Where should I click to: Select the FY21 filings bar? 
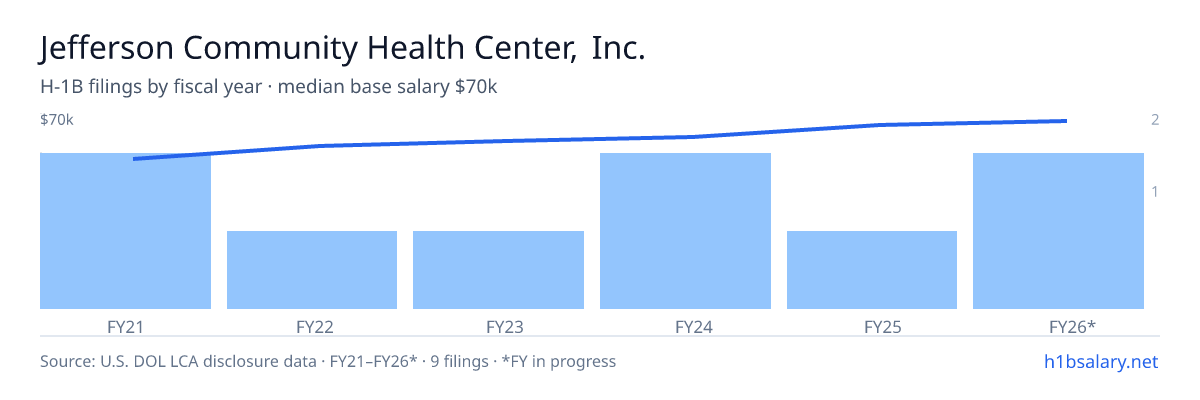pyautogui.click(x=126, y=231)
